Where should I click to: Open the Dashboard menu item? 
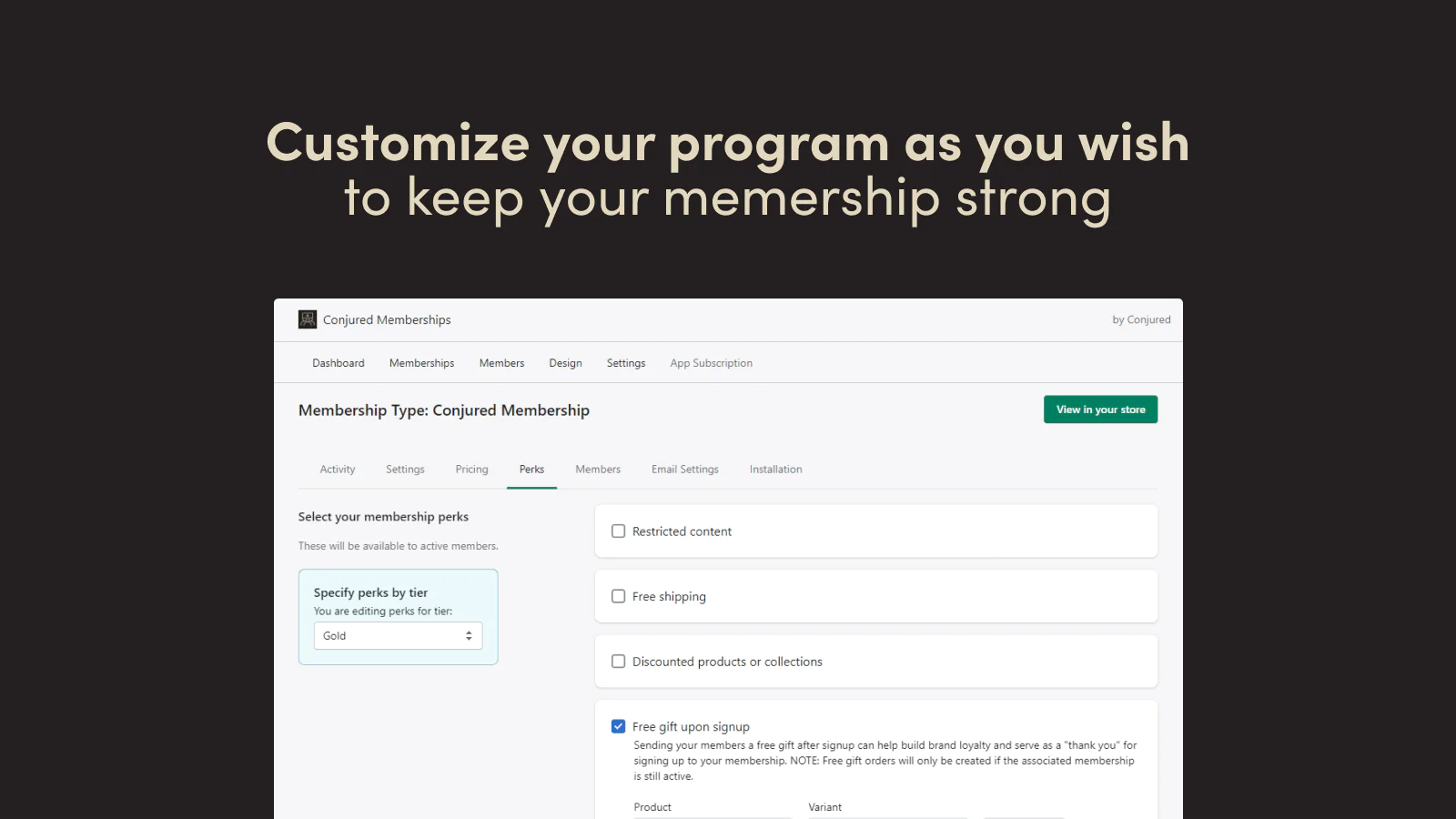pos(339,363)
